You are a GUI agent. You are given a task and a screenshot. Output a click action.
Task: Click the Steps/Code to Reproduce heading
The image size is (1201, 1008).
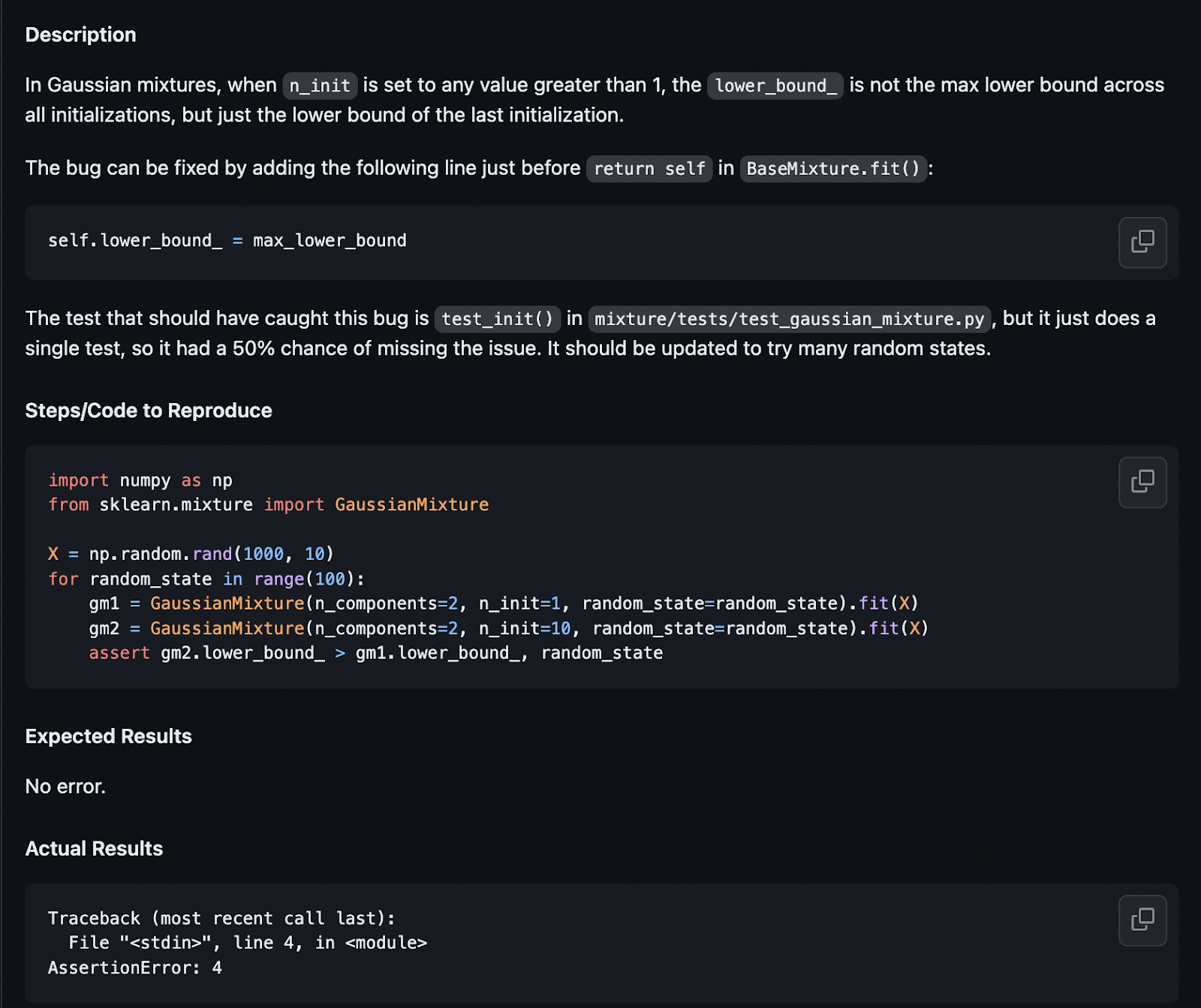(x=149, y=411)
